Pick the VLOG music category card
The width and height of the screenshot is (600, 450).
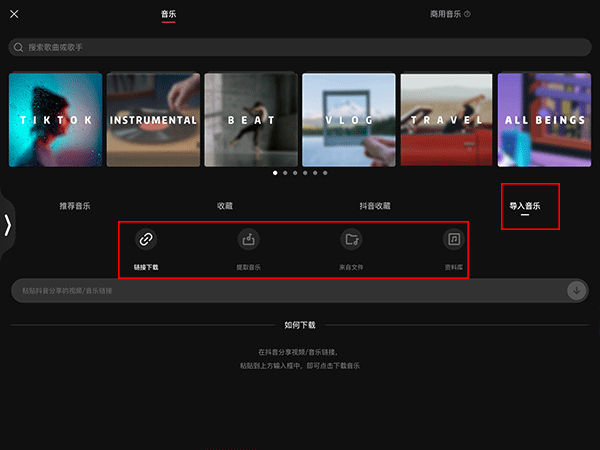[348, 120]
